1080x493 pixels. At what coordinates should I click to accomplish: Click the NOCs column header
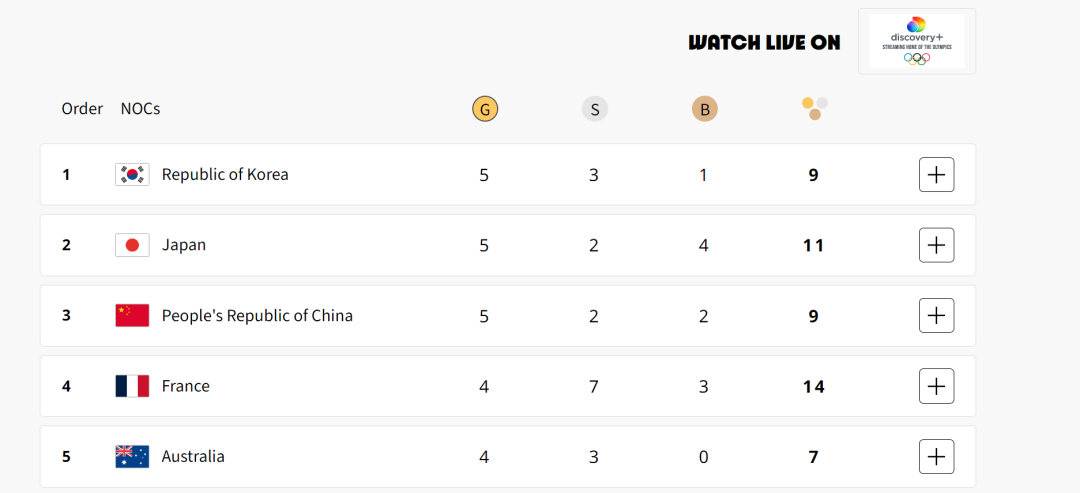[141, 109]
